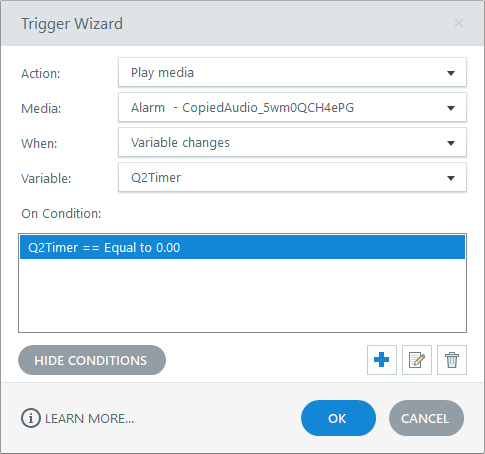Open the Action dropdown showing Play media
485x454 pixels.
pyautogui.click(x=292, y=72)
